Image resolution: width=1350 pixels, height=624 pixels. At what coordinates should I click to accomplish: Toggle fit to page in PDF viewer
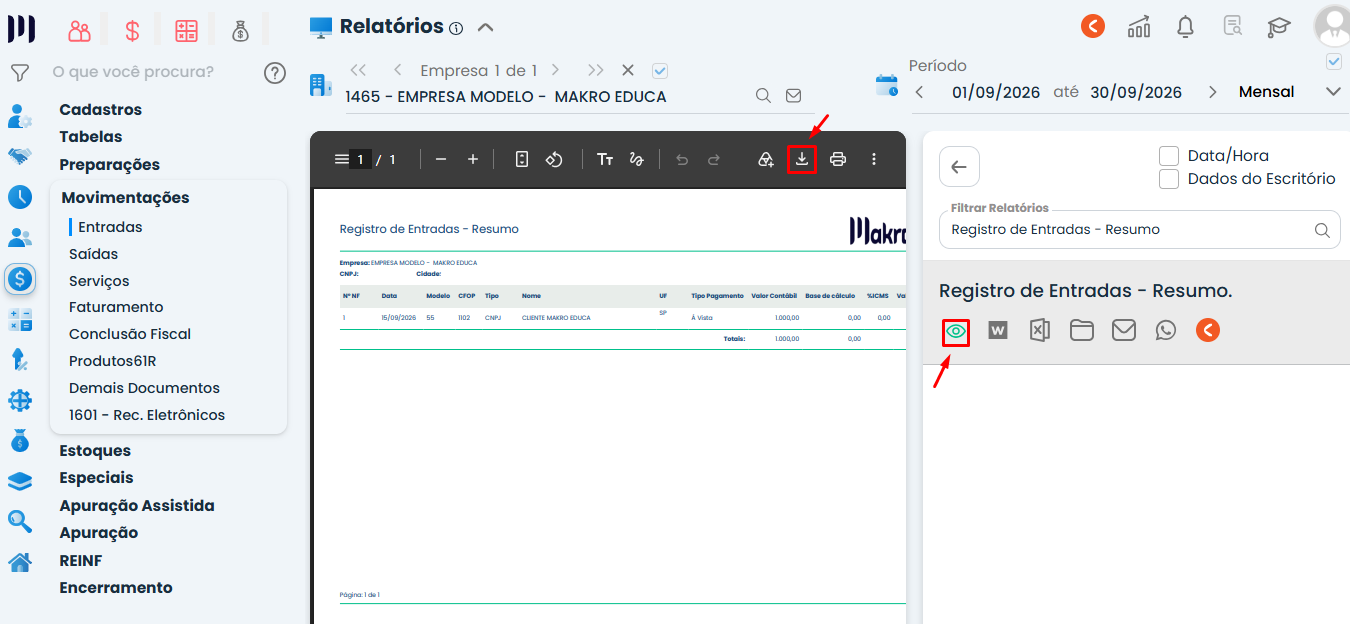pos(521,159)
